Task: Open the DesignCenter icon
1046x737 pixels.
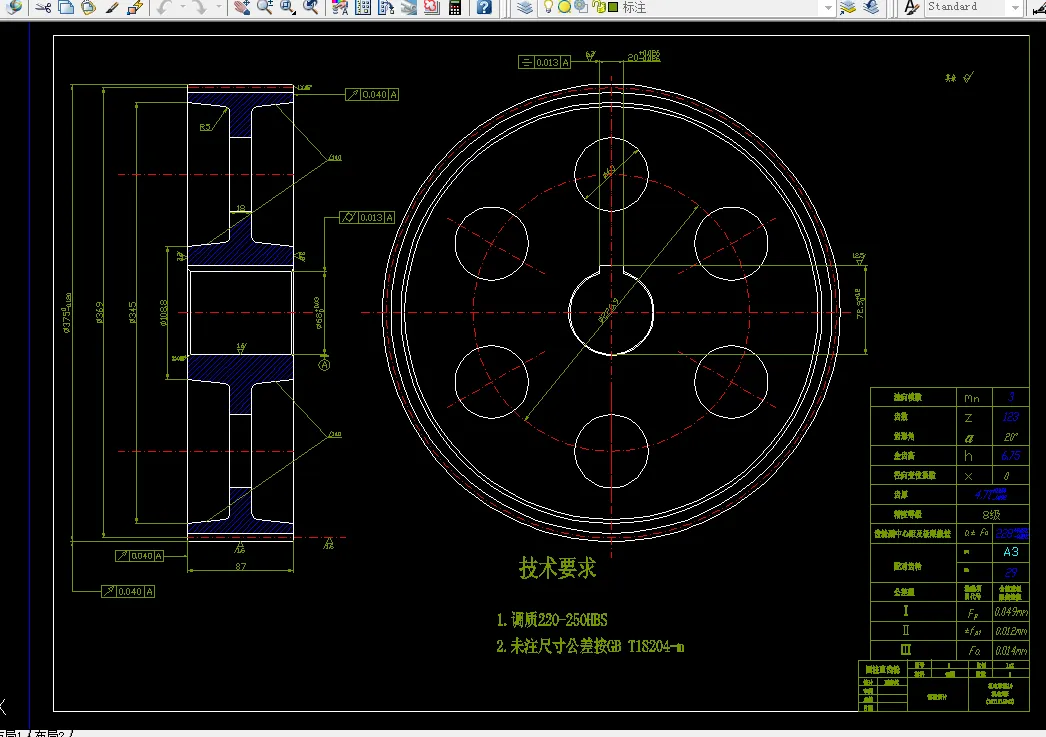Action: coord(363,7)
